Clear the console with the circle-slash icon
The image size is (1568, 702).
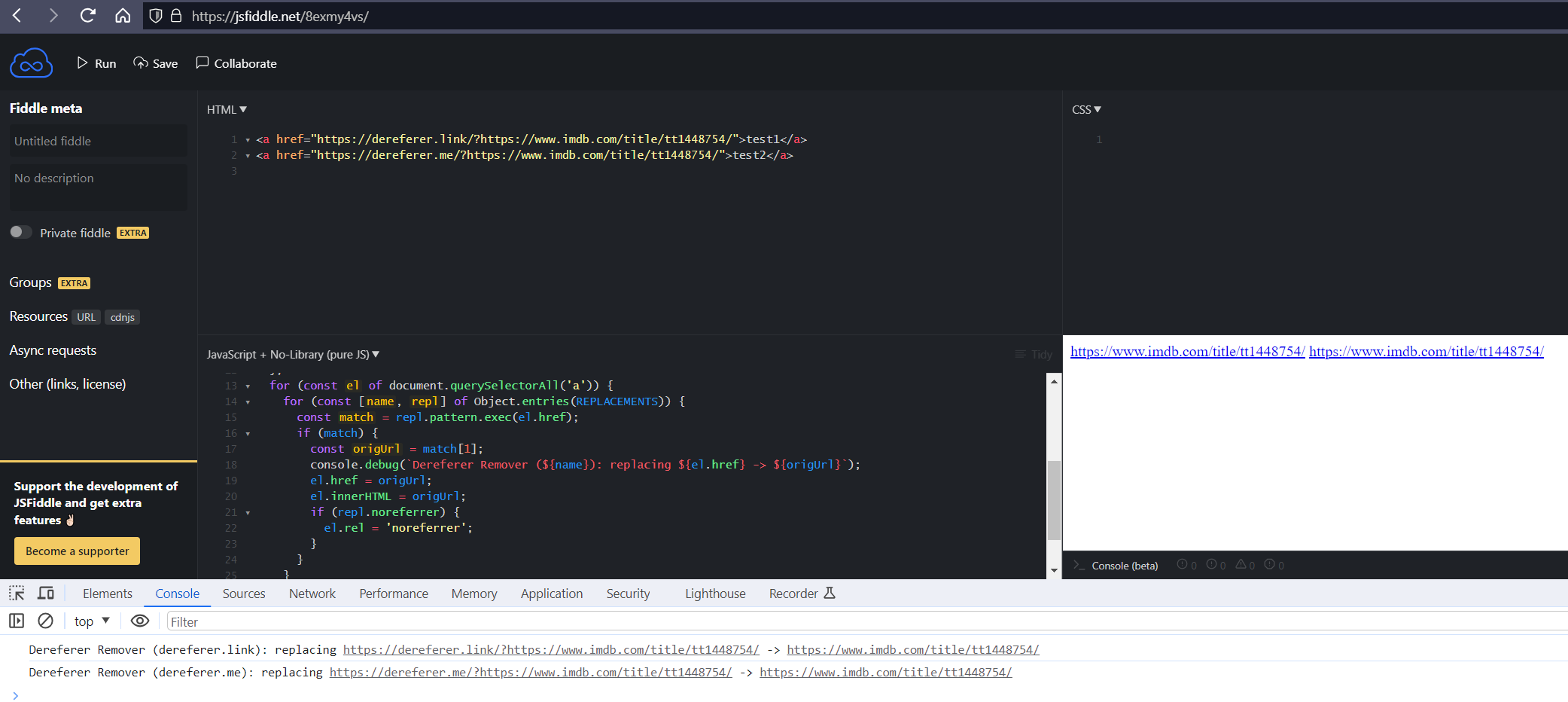point(46,621)
